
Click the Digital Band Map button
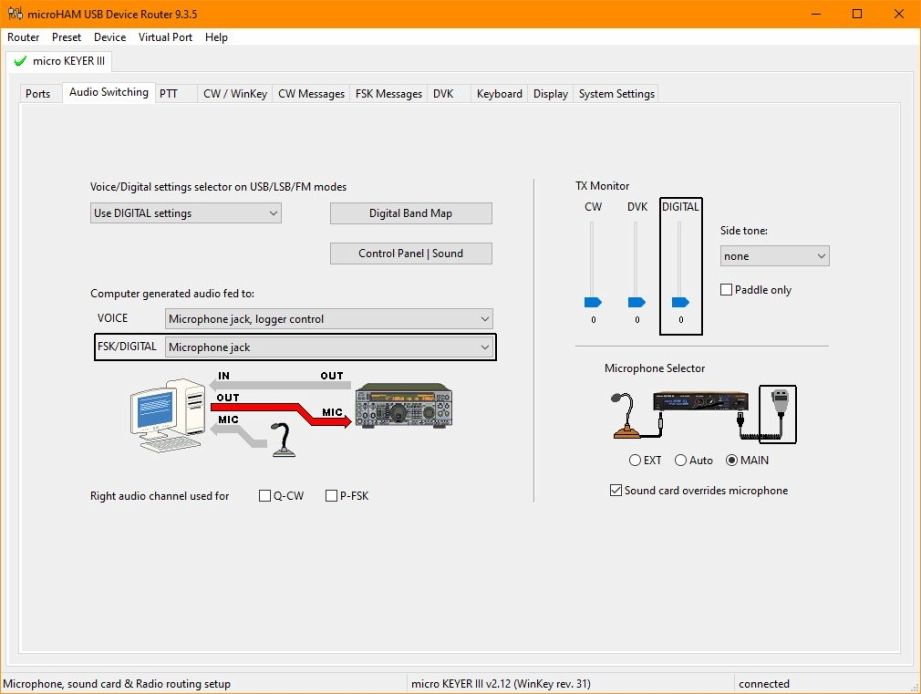pos(410,213)
